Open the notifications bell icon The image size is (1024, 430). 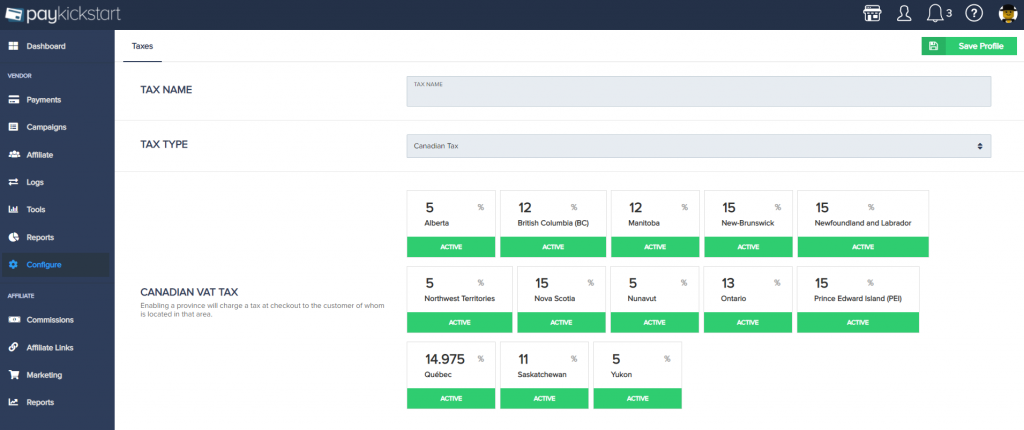coord(936,13)
